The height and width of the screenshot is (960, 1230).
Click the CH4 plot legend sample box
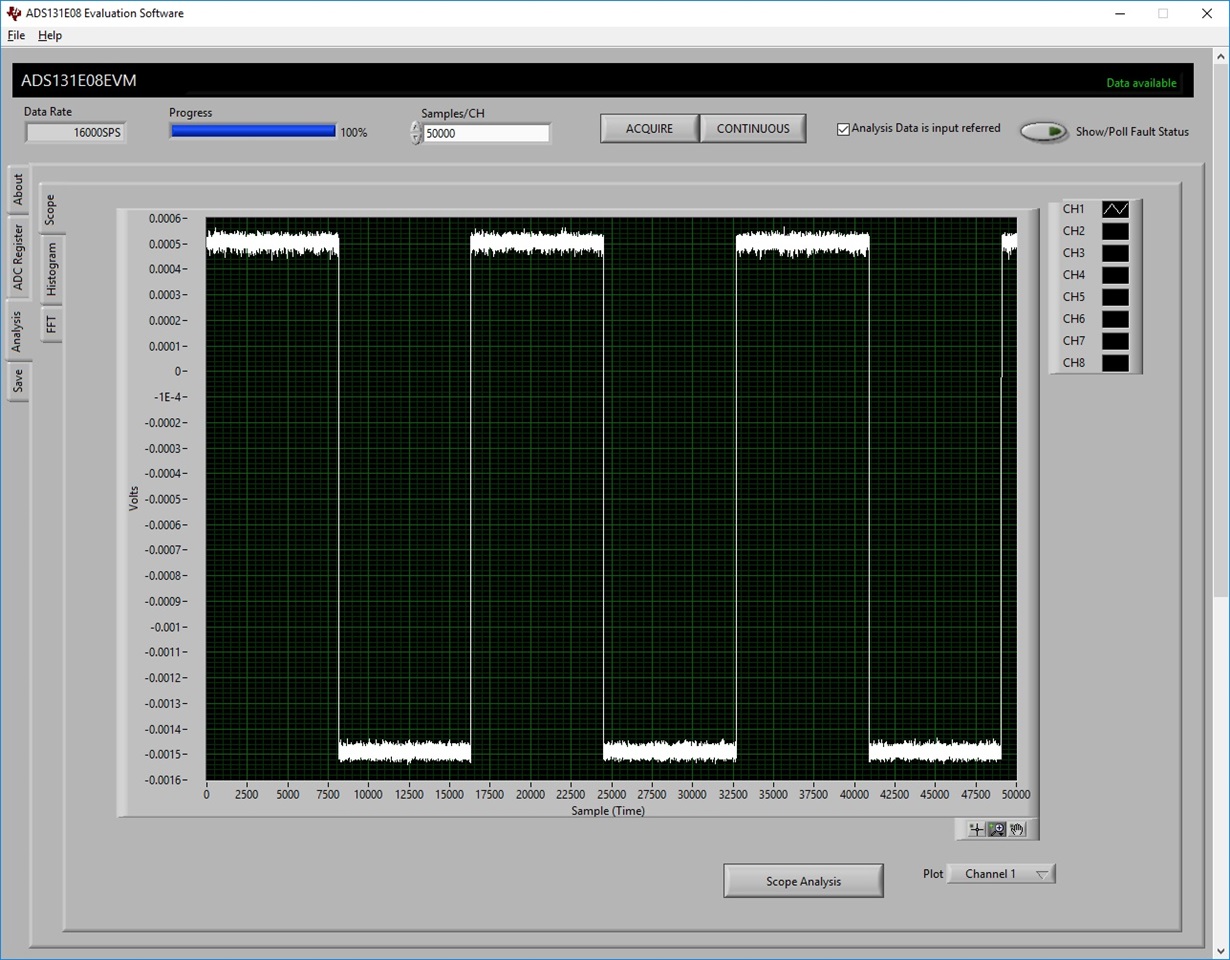(x=1115, y=275)
